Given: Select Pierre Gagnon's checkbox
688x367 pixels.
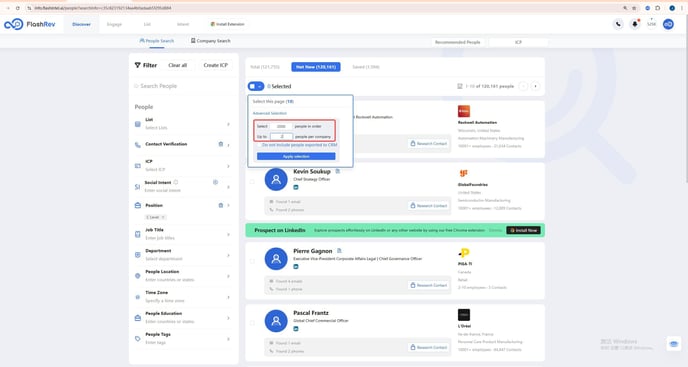Looking at the screenshot, I should (252, 261).
